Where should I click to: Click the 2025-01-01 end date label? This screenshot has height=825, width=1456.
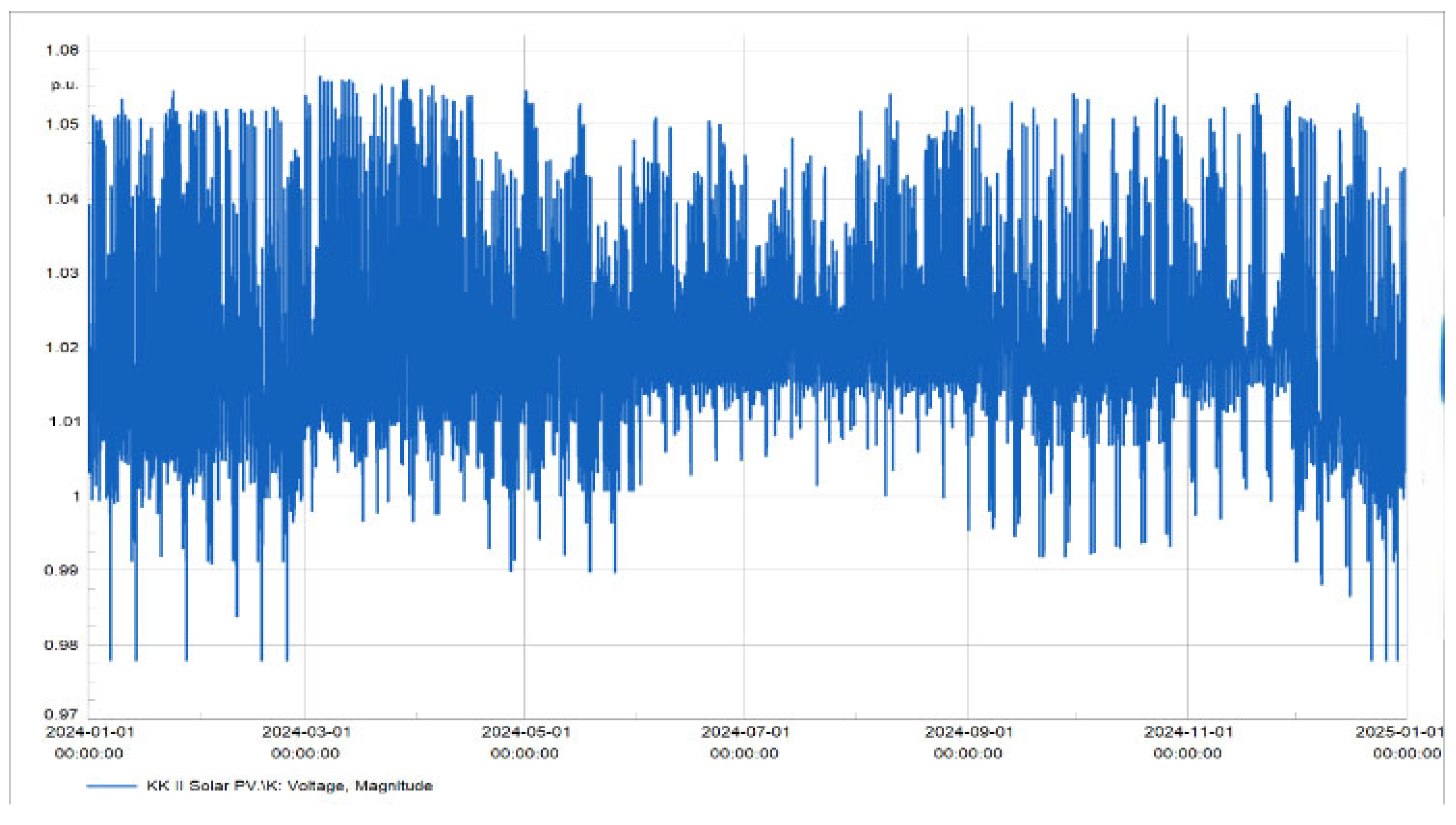click(1399, 732)
